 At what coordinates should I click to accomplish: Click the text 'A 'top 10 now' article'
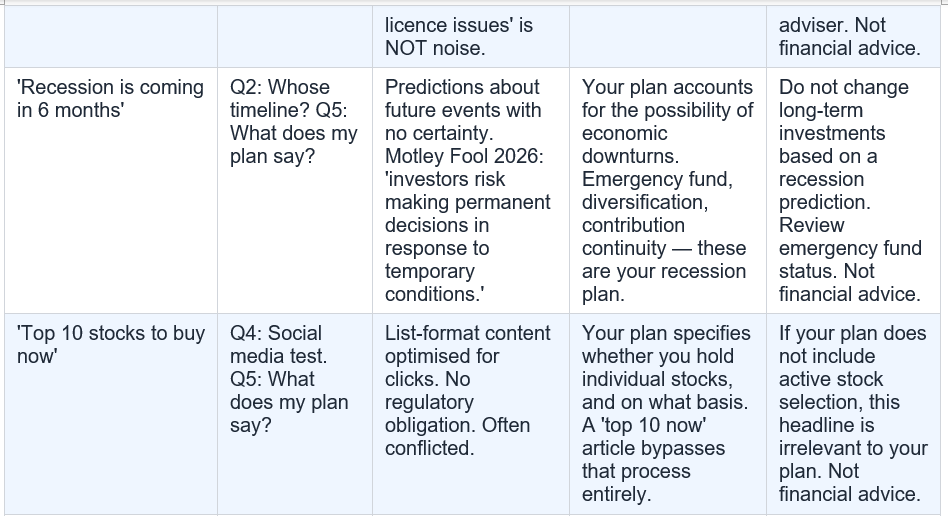point(654,437)
